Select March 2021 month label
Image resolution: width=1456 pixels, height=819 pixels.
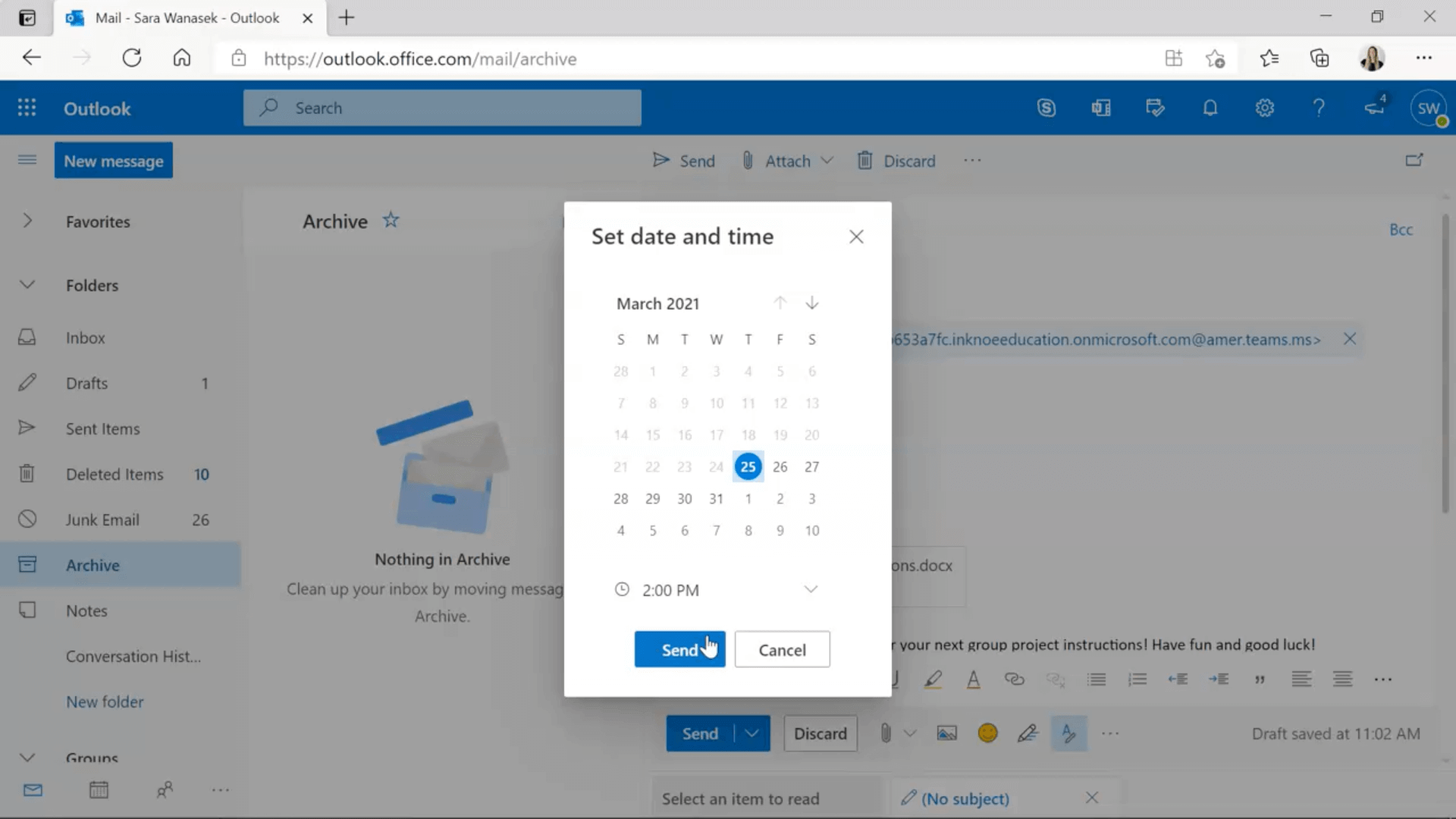coord(657,303)
